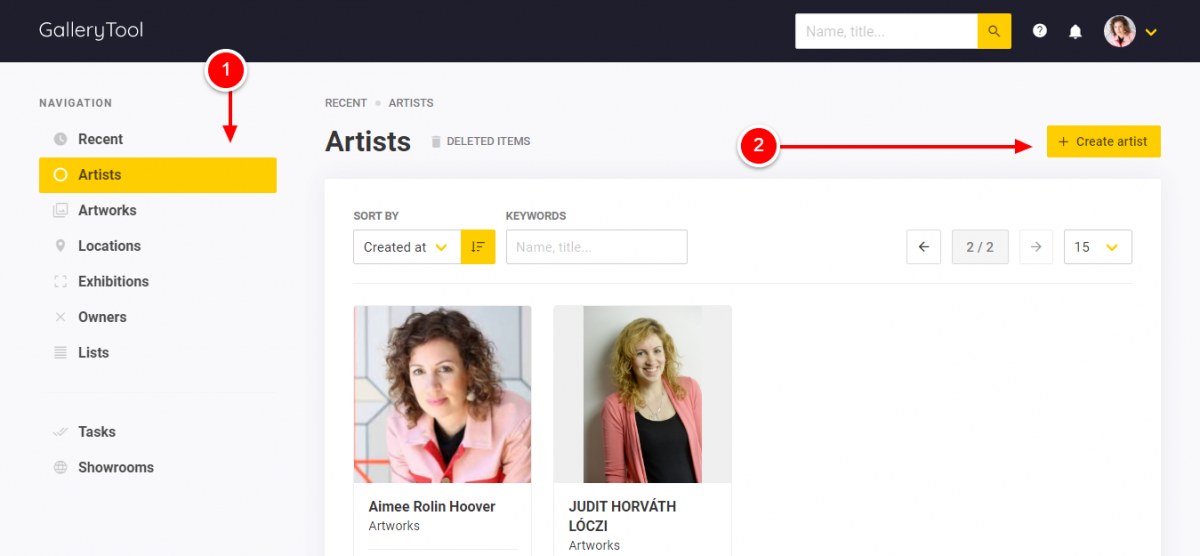Viewport: 1200px width, 556px height.
Task: Go to next page arrow
Action: point(1036,247)
